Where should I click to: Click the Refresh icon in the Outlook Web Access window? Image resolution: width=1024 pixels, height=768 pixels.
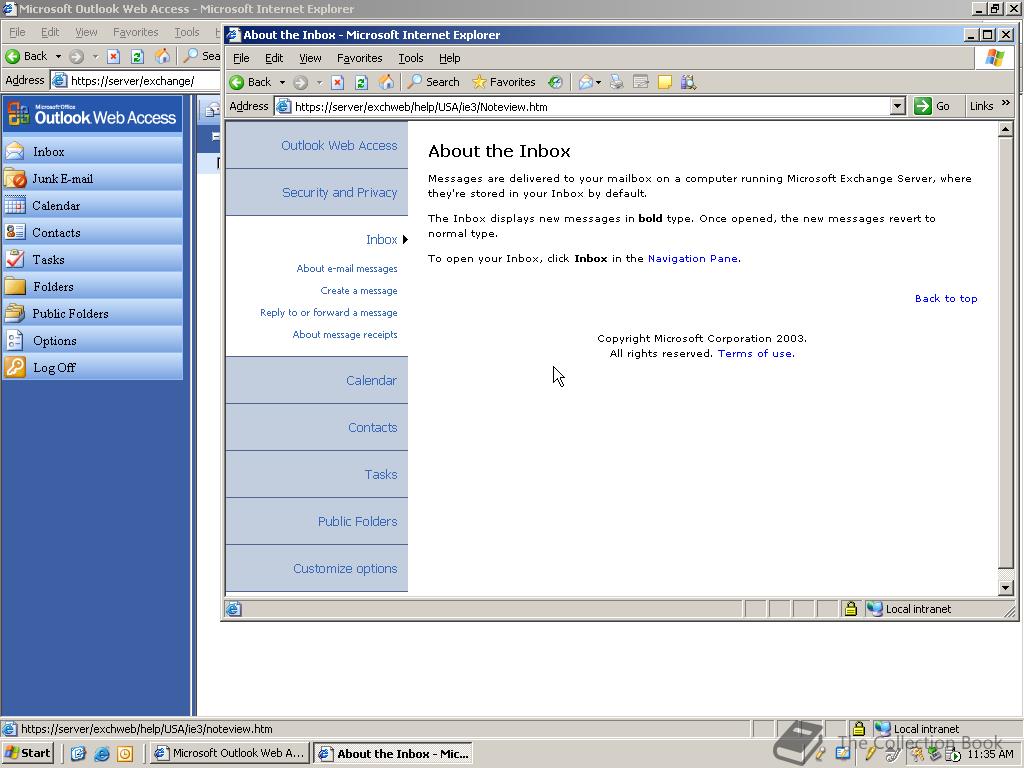click(x=137, y=56)
